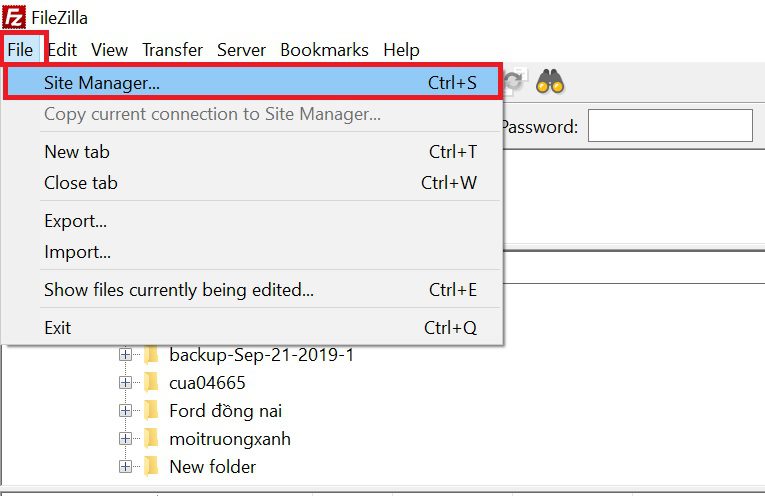Click folder icon beside New folder
This screenshot has width=765, height=496.
(x=151, y=466)
